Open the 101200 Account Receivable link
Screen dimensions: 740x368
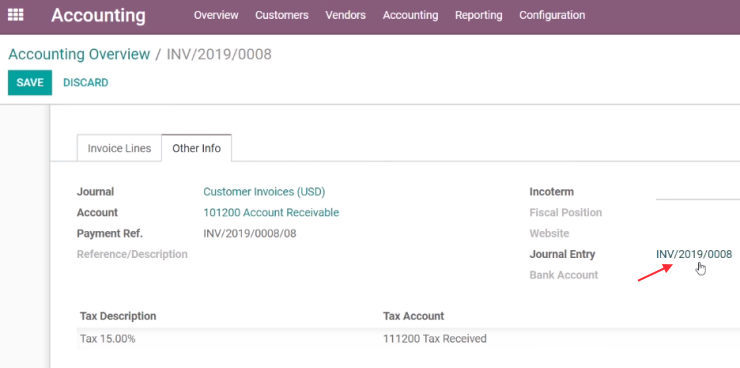click(271, 212)
